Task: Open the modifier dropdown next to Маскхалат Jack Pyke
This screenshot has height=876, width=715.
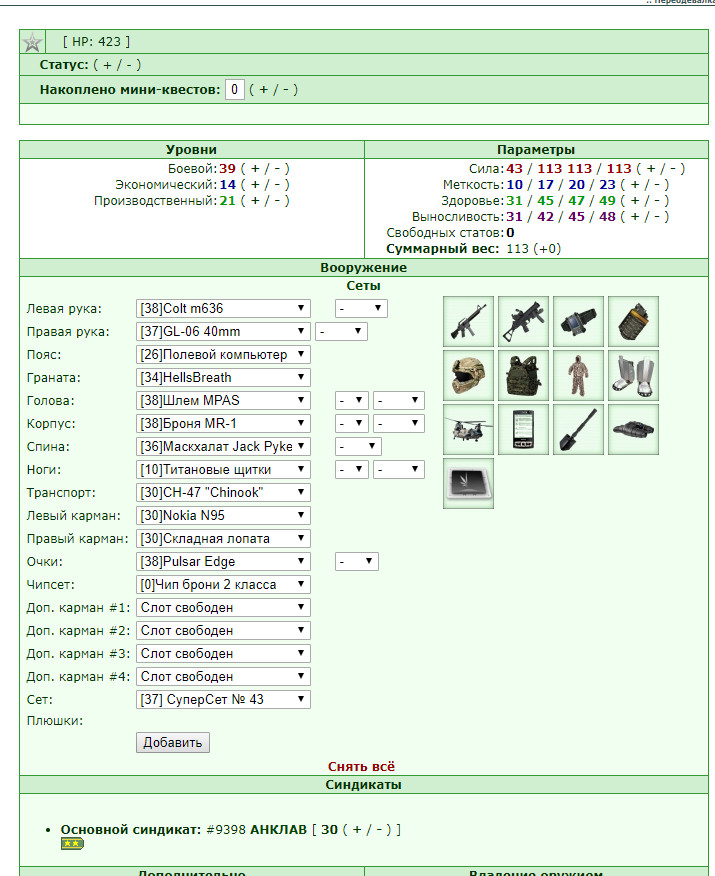Action: pos(359,446)
